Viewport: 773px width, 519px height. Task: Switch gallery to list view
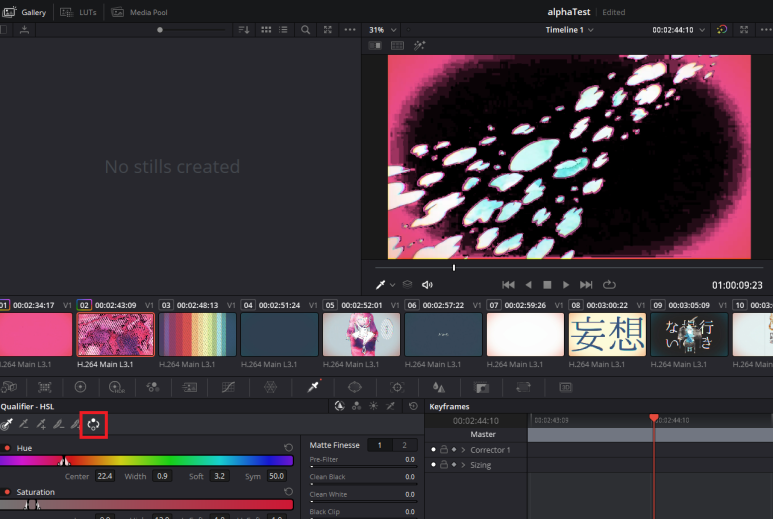pos(283,30)
